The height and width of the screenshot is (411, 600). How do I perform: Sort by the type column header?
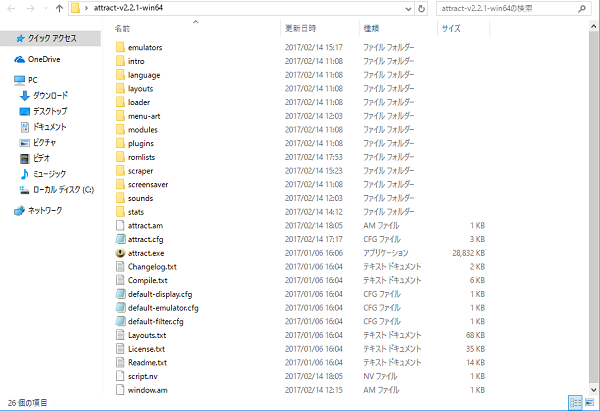click(x=371, y=28)
